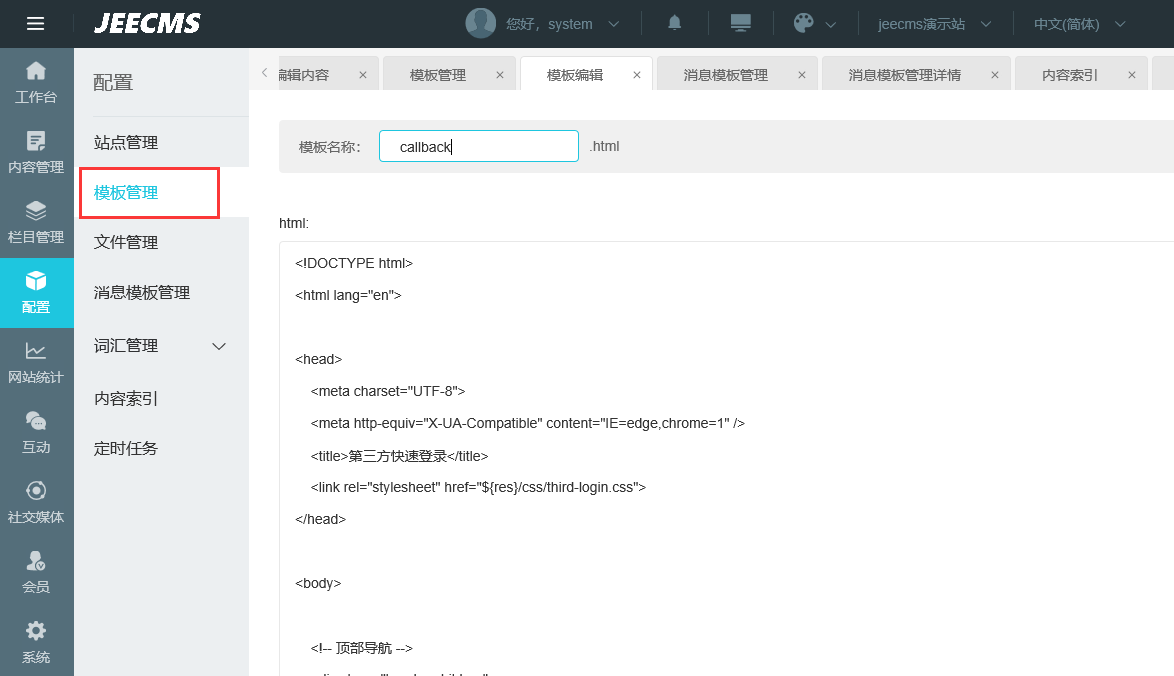Click the JEECMS logo

pos(147,24)
